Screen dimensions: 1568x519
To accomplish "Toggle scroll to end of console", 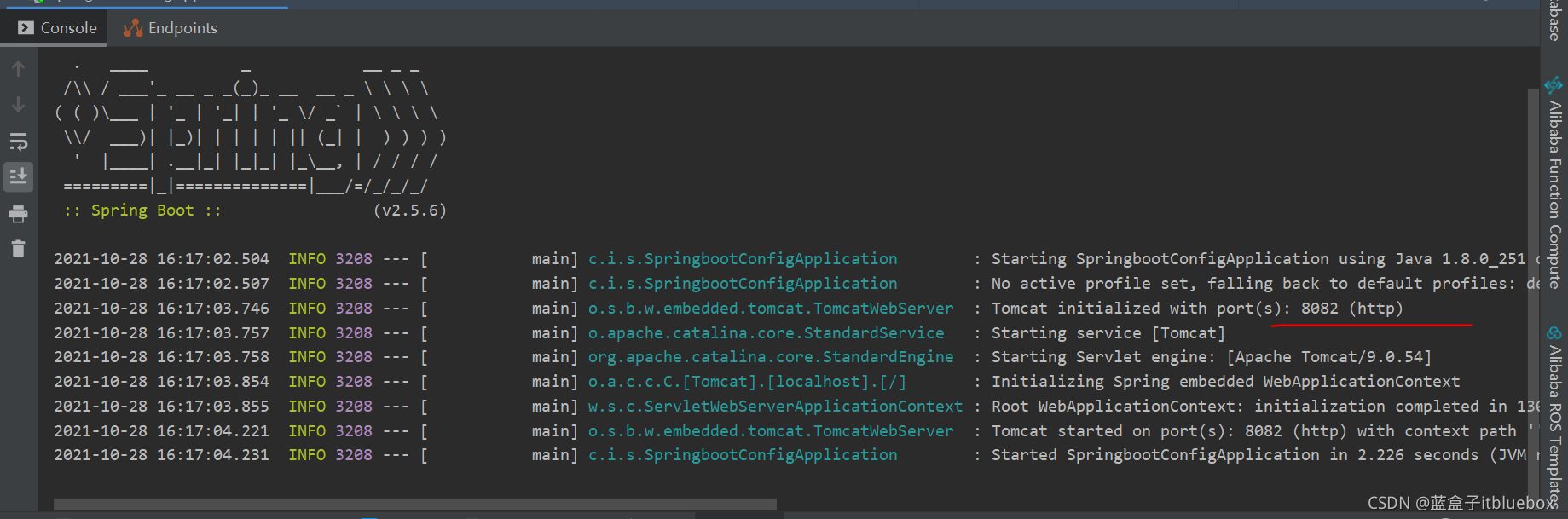I will [x=18, y=177].
